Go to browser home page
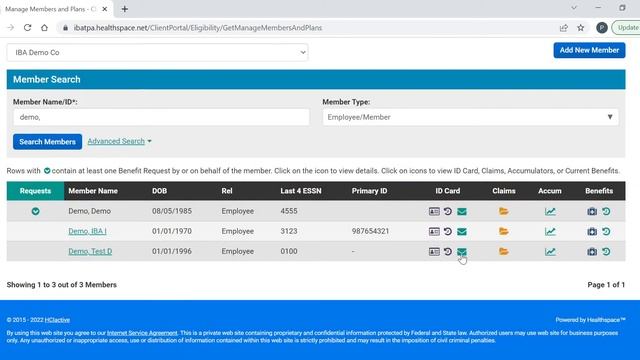 (44, 28)
